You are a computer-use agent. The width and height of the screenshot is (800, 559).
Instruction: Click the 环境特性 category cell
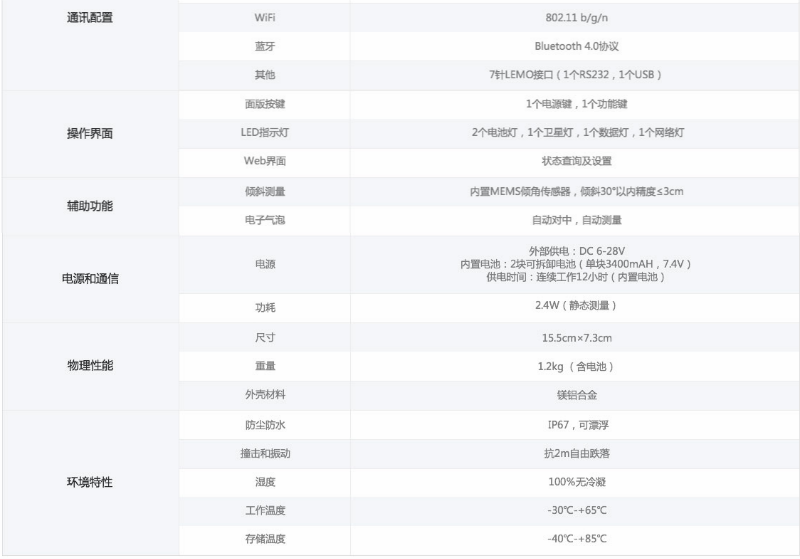point(89,482)
